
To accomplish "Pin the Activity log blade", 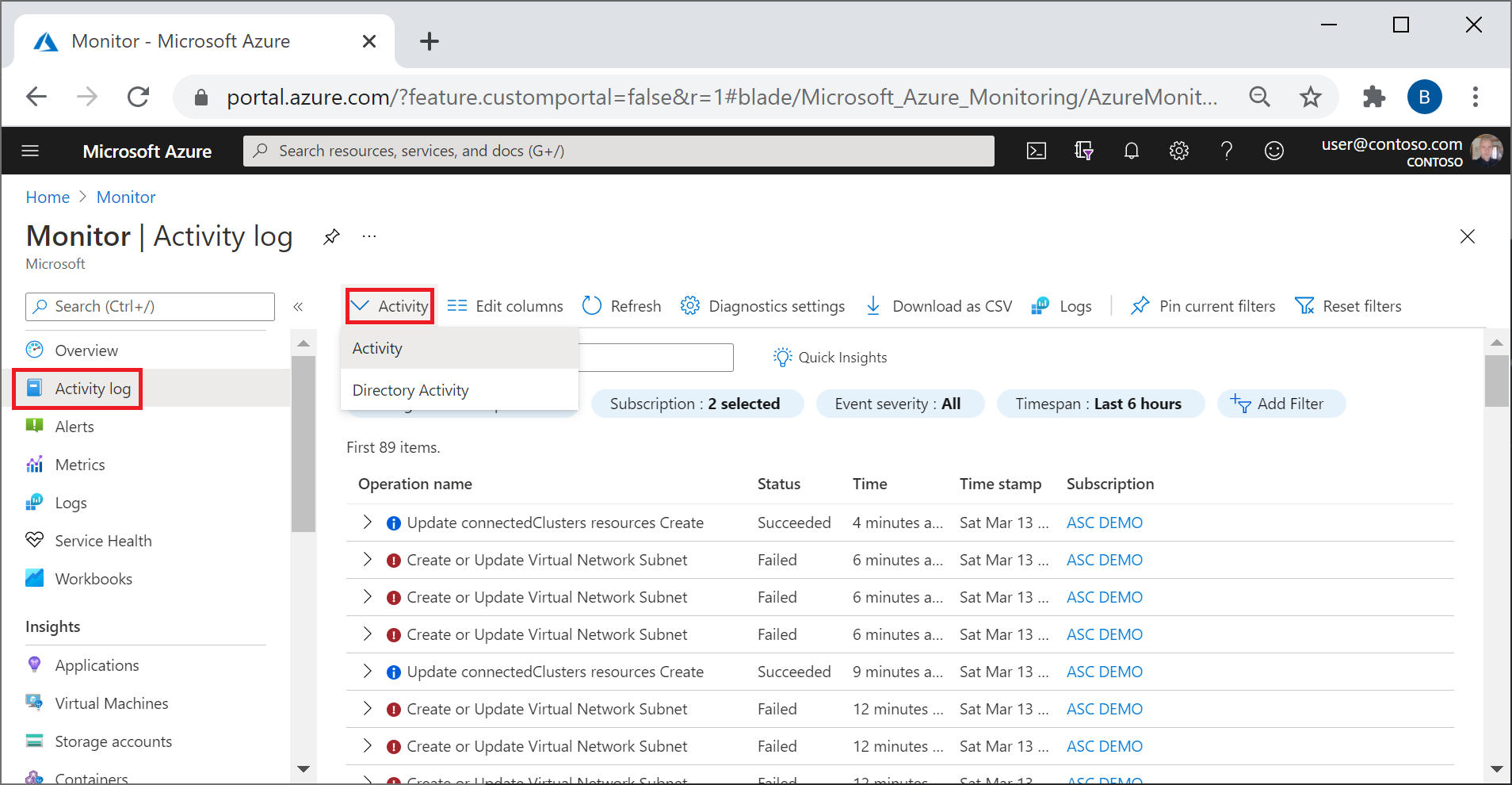I will pyautogui.click(x=331, y=236).
